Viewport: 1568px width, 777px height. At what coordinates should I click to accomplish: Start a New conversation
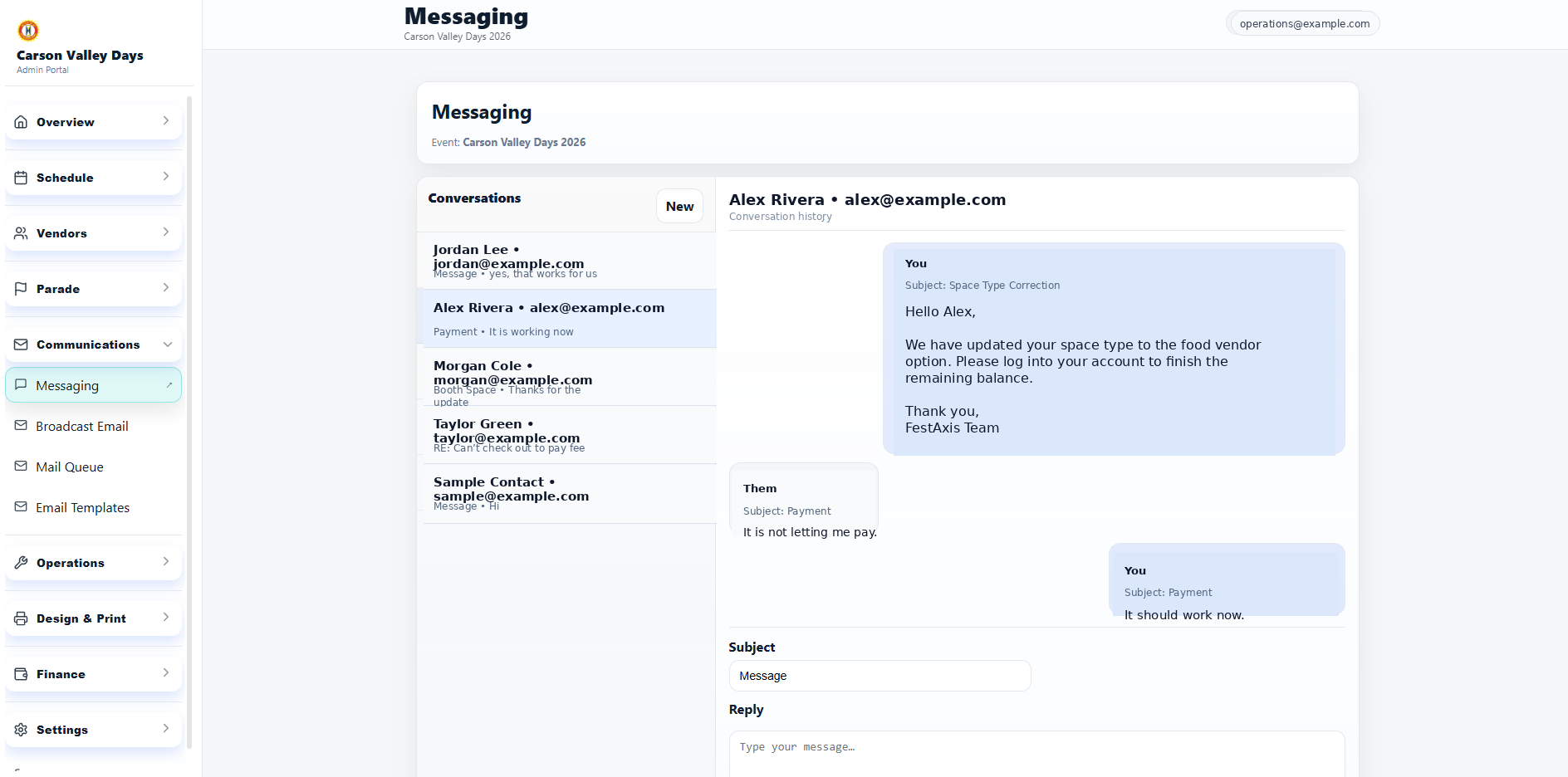pos(679,206)
